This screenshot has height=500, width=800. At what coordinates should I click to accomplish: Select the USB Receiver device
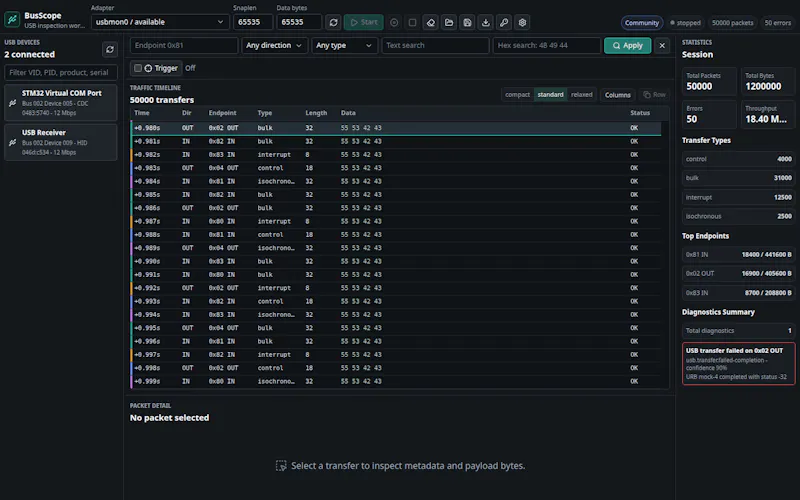pos(61,142)
